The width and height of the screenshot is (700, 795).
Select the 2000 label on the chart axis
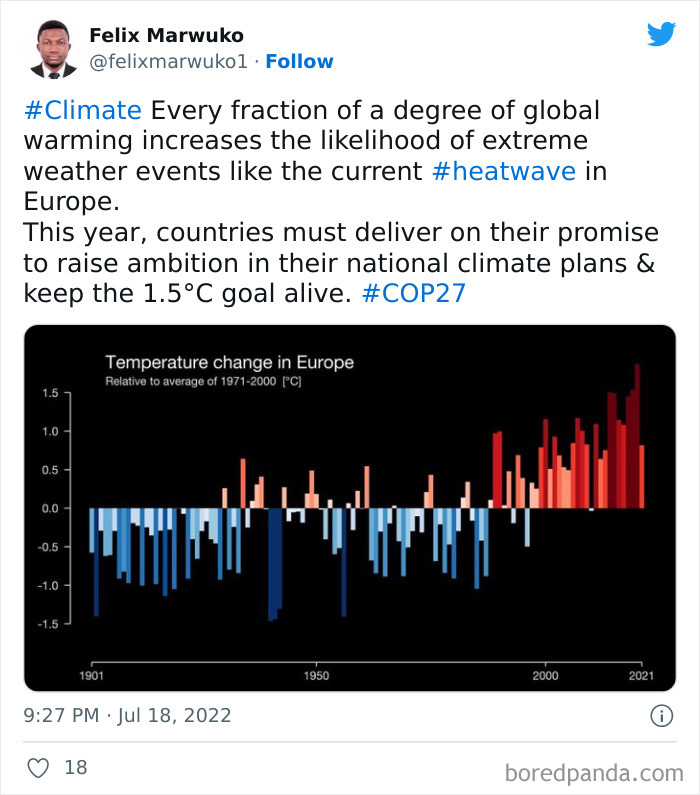(x=545, y=676)
